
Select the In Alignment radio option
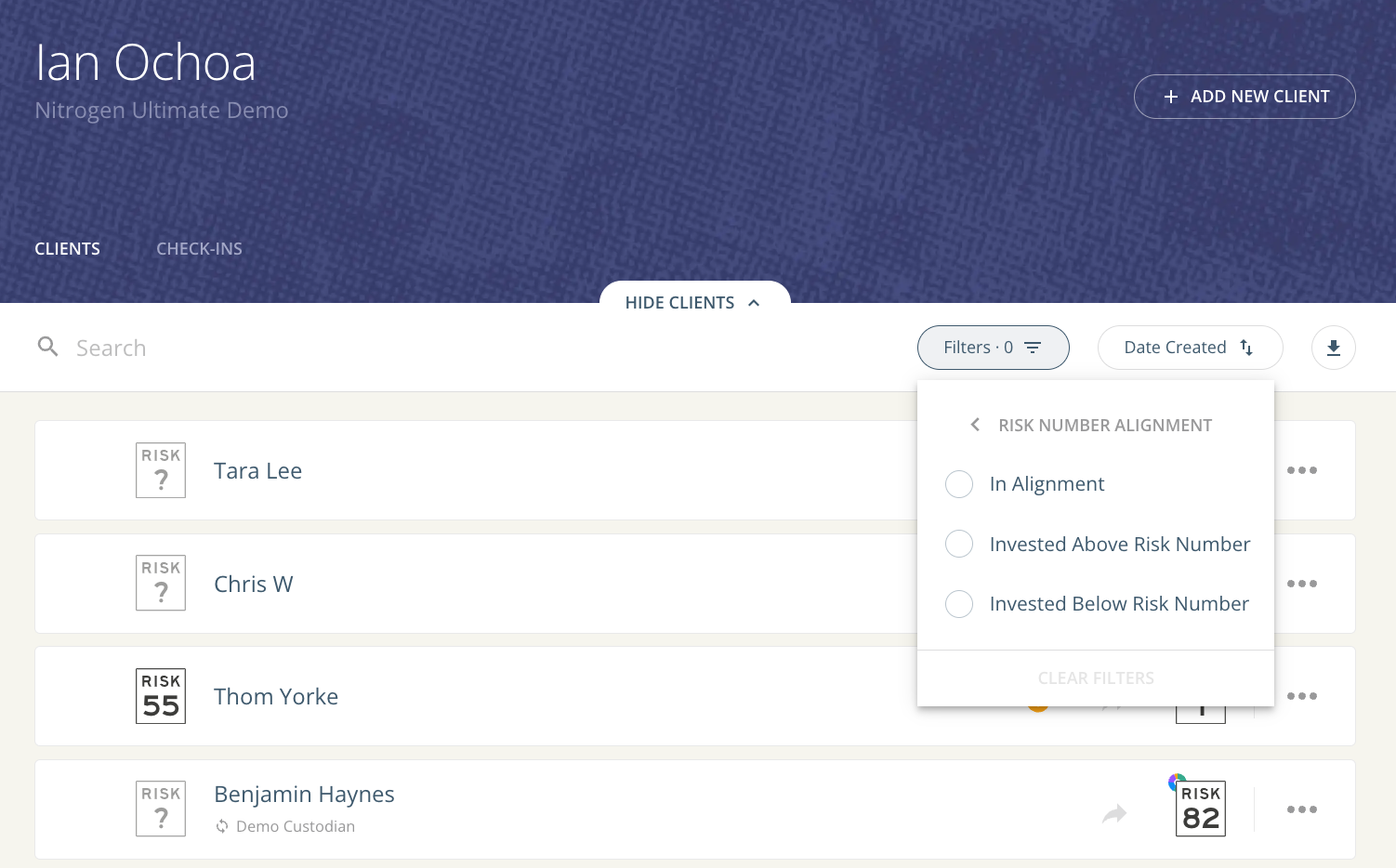point(959,484)
